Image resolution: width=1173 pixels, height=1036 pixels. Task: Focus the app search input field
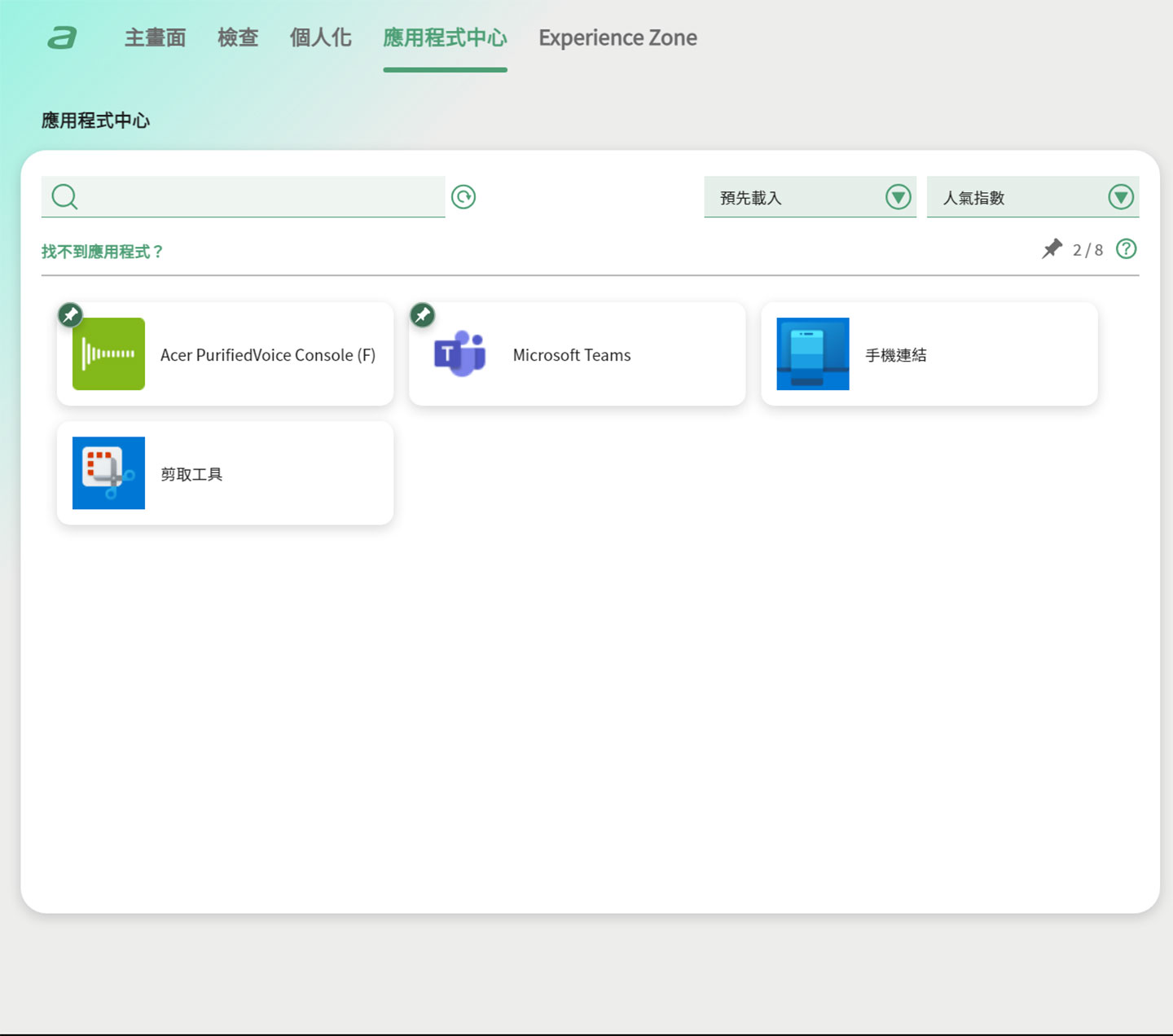(x=261, y=197)
